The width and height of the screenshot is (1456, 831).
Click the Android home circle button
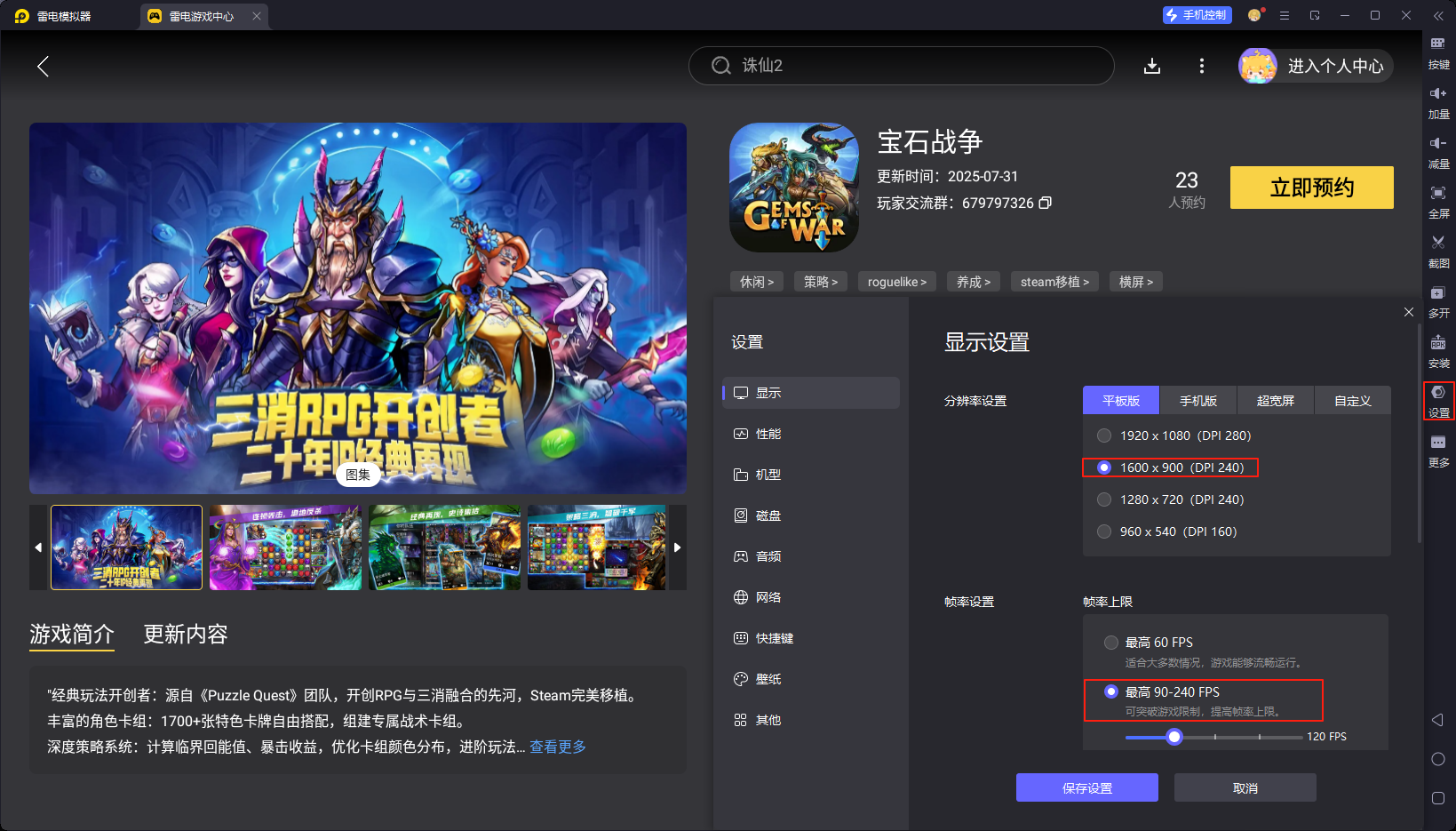point(1438,759)
